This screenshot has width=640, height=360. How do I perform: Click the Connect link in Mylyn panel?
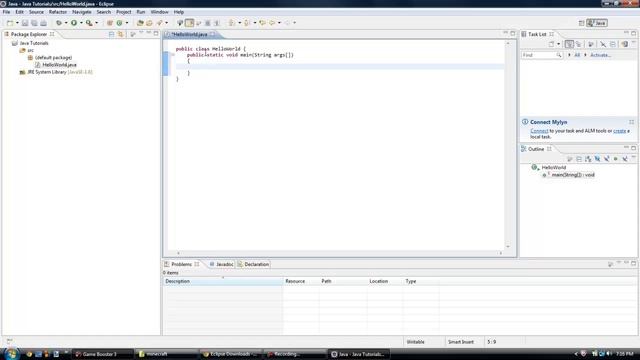click(539, 131)
